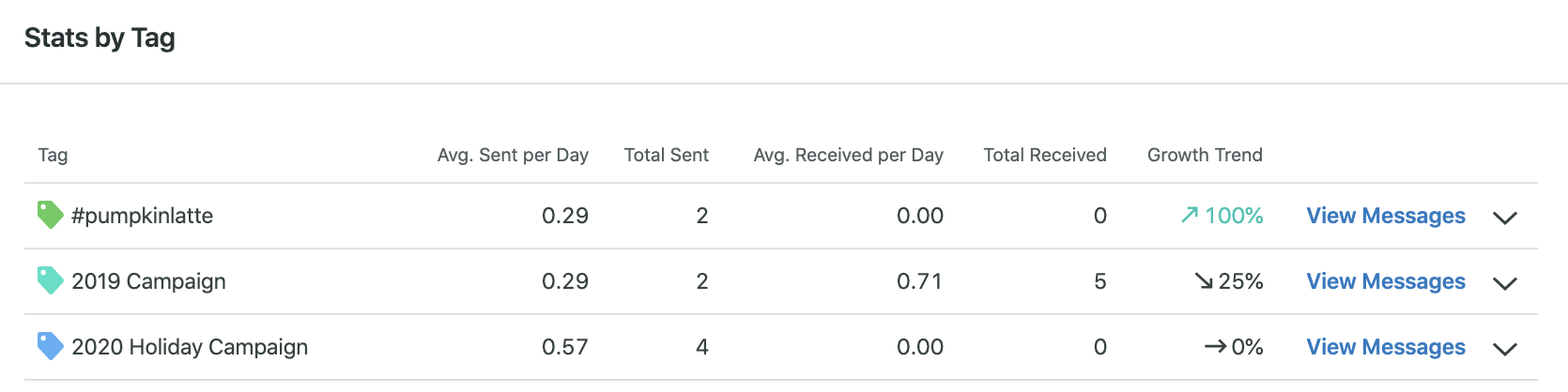
Task: Select the #pumpkinlatte tag name
Action: coord(143,216)
